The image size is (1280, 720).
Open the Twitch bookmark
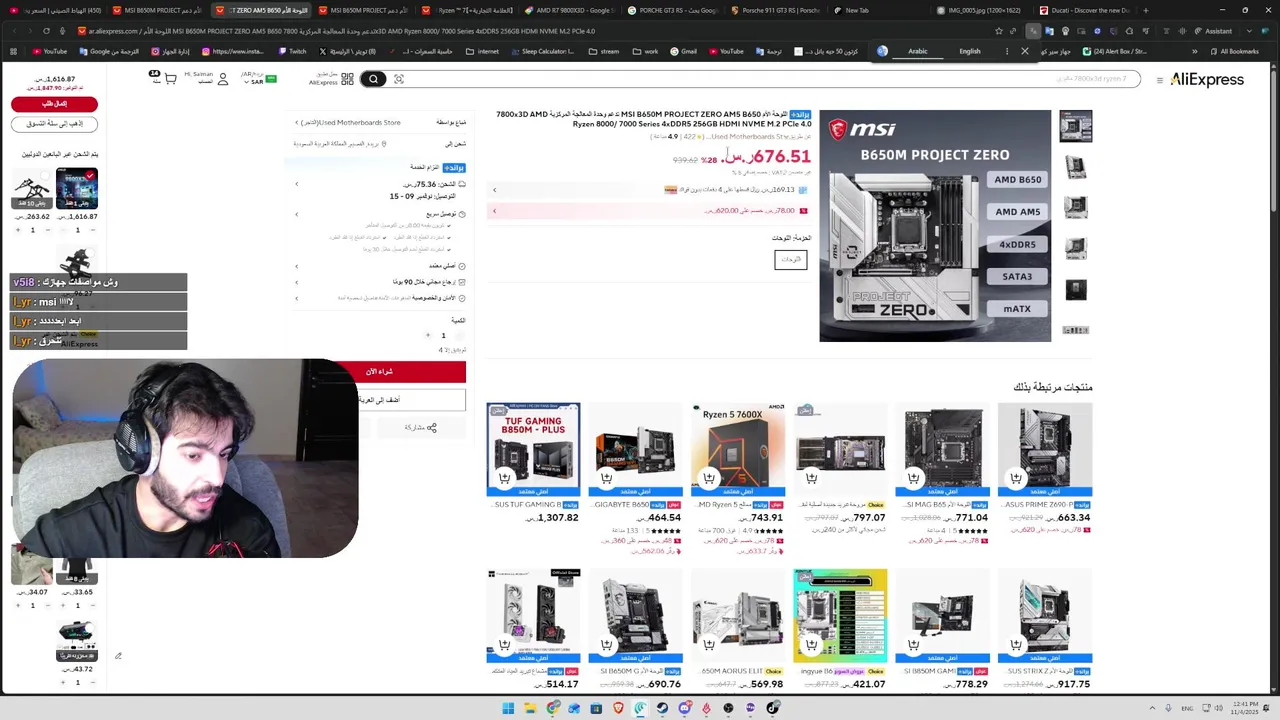click(292, 51)
